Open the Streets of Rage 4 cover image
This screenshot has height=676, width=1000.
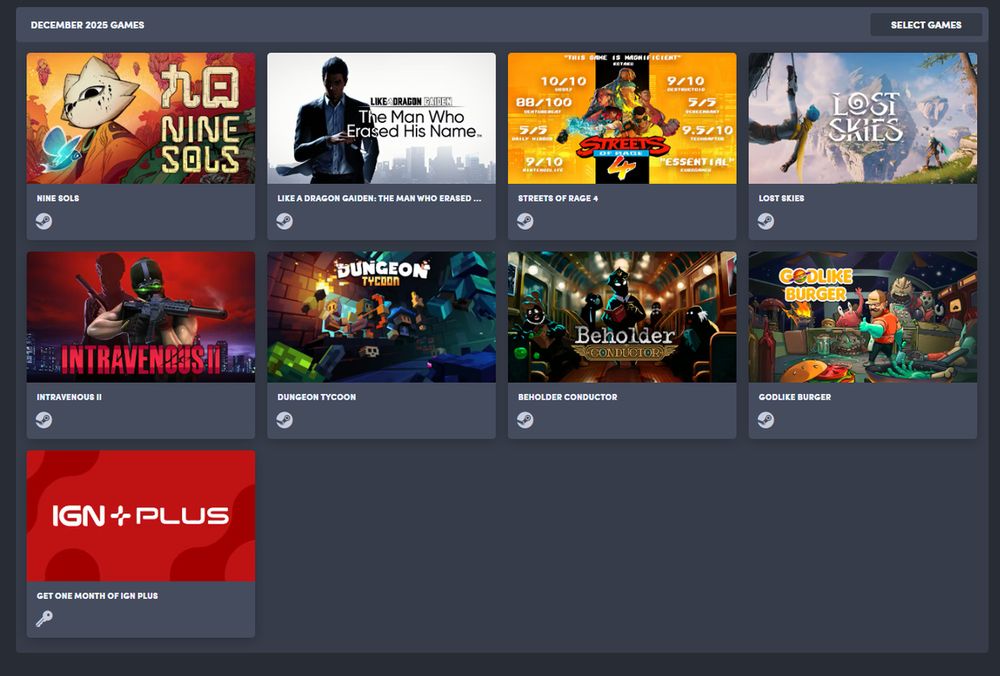622,119
